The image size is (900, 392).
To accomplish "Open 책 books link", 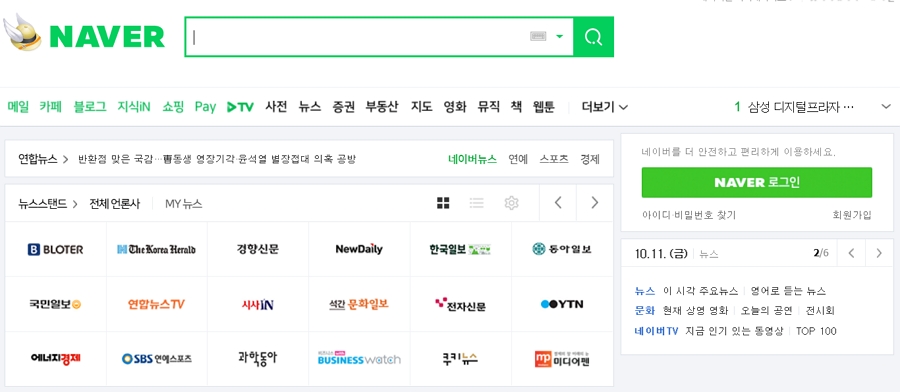I will point(517,107).
